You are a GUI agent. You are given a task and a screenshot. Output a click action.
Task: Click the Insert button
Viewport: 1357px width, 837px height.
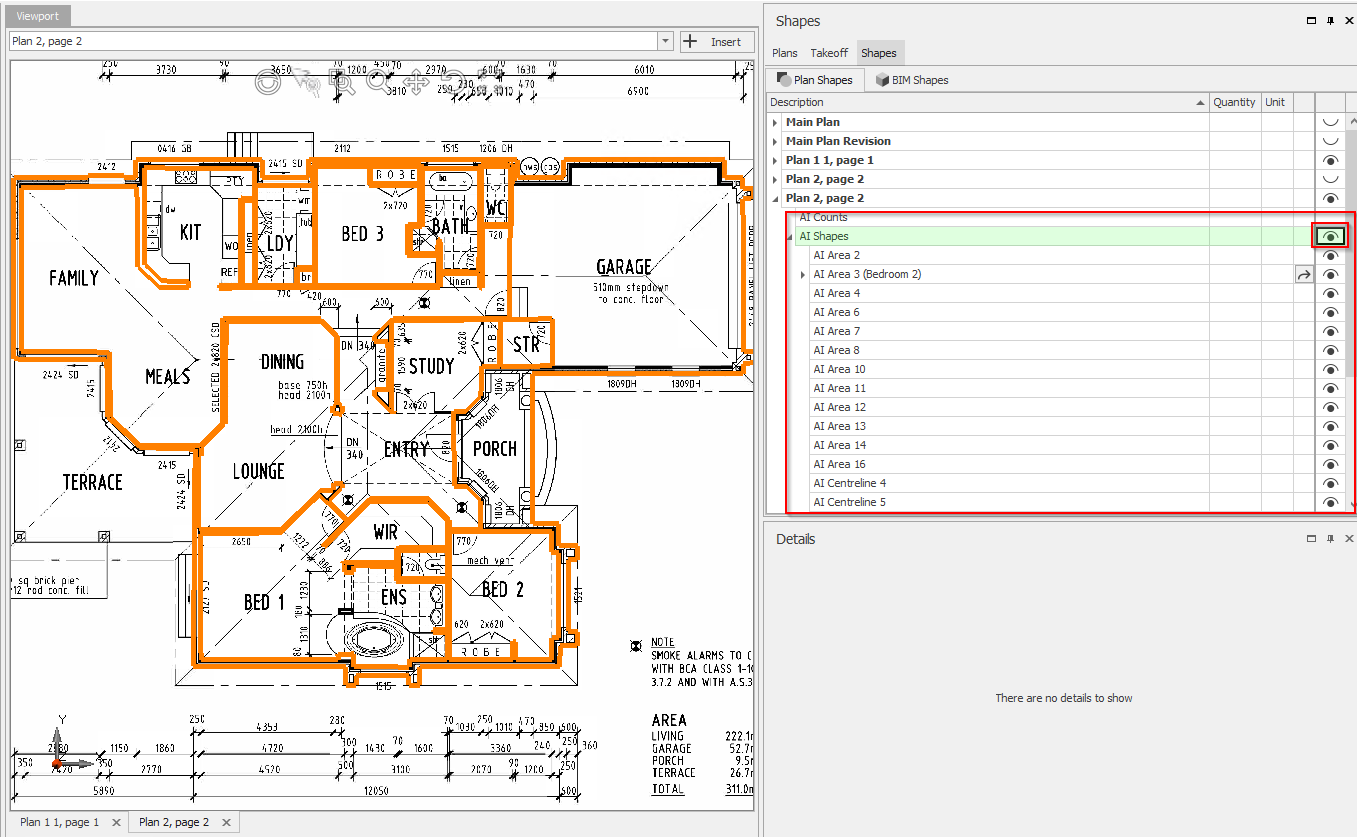717,41
